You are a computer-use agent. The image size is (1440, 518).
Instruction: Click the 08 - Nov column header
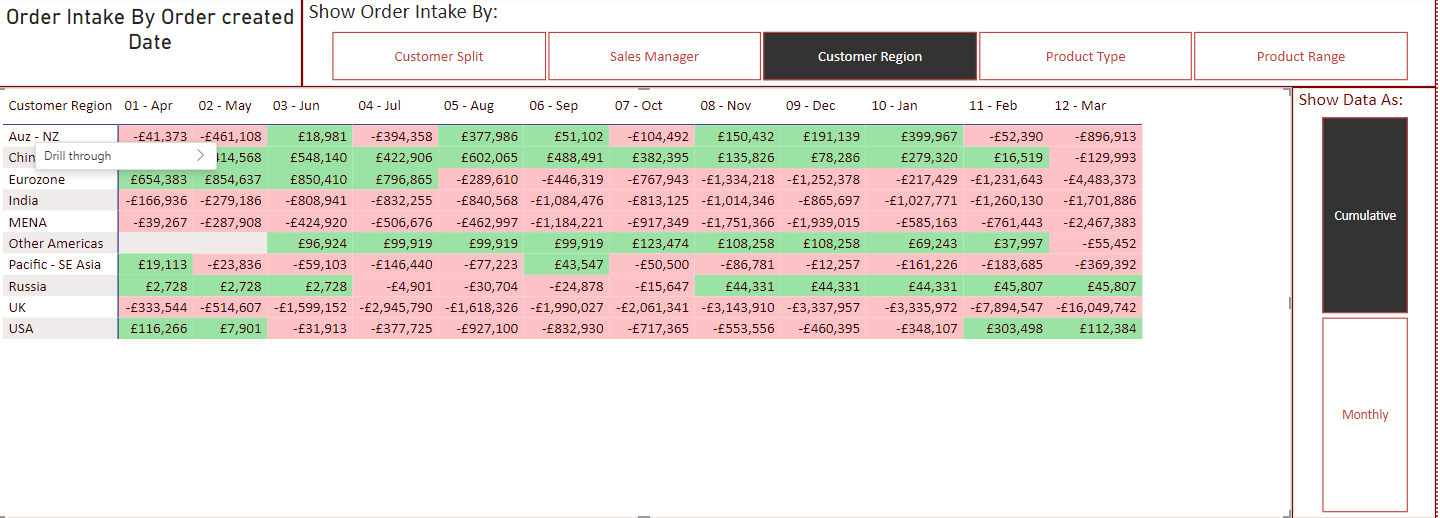coord(726,105)
